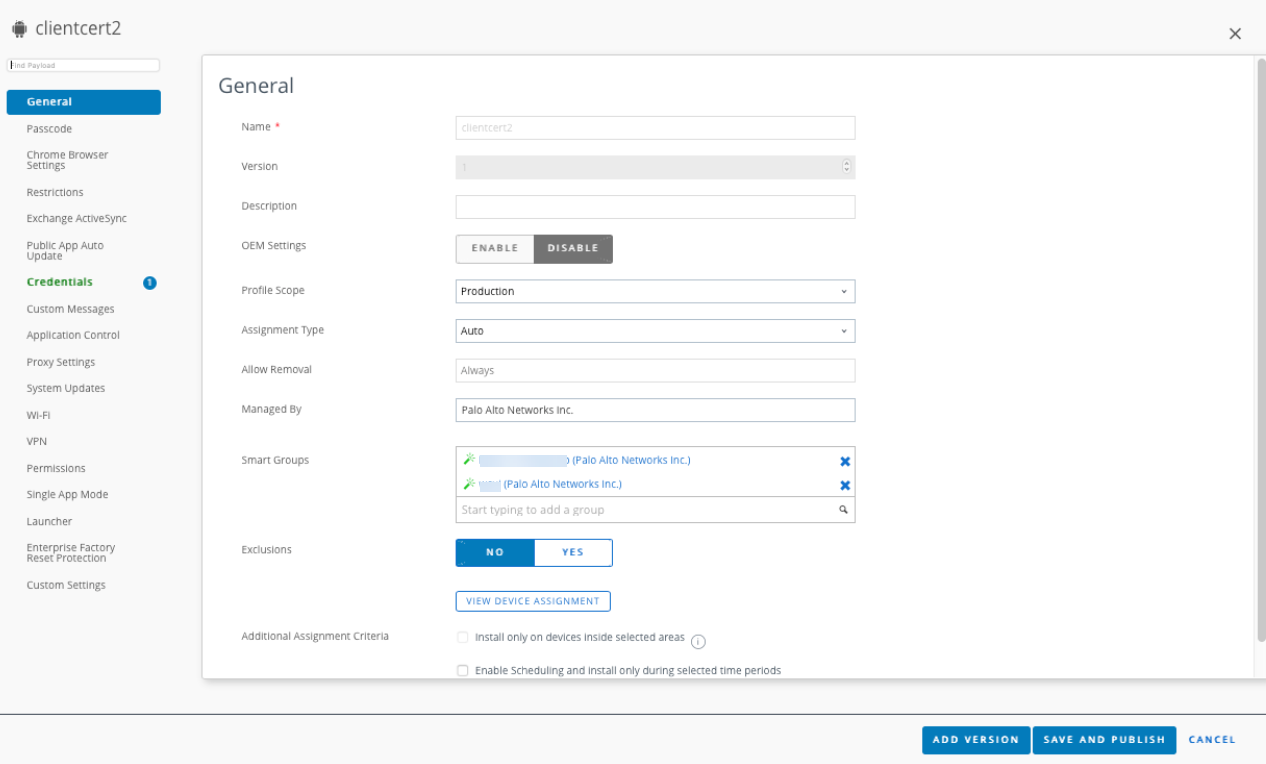The width and height of the screenshot is (1266, 764).
Task: Click the Description text field
Action: pos(655,207)
